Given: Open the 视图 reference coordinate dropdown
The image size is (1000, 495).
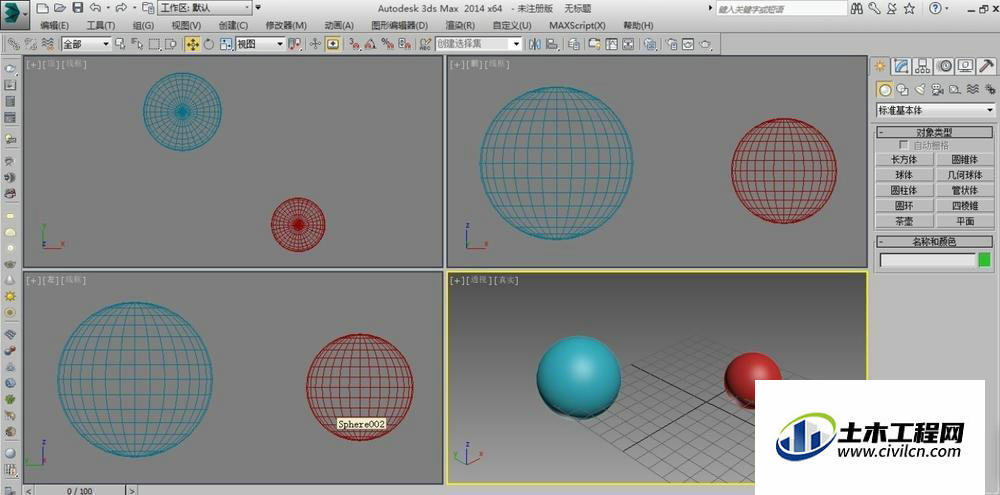Looking at the screenshot, I should (260, 44).
